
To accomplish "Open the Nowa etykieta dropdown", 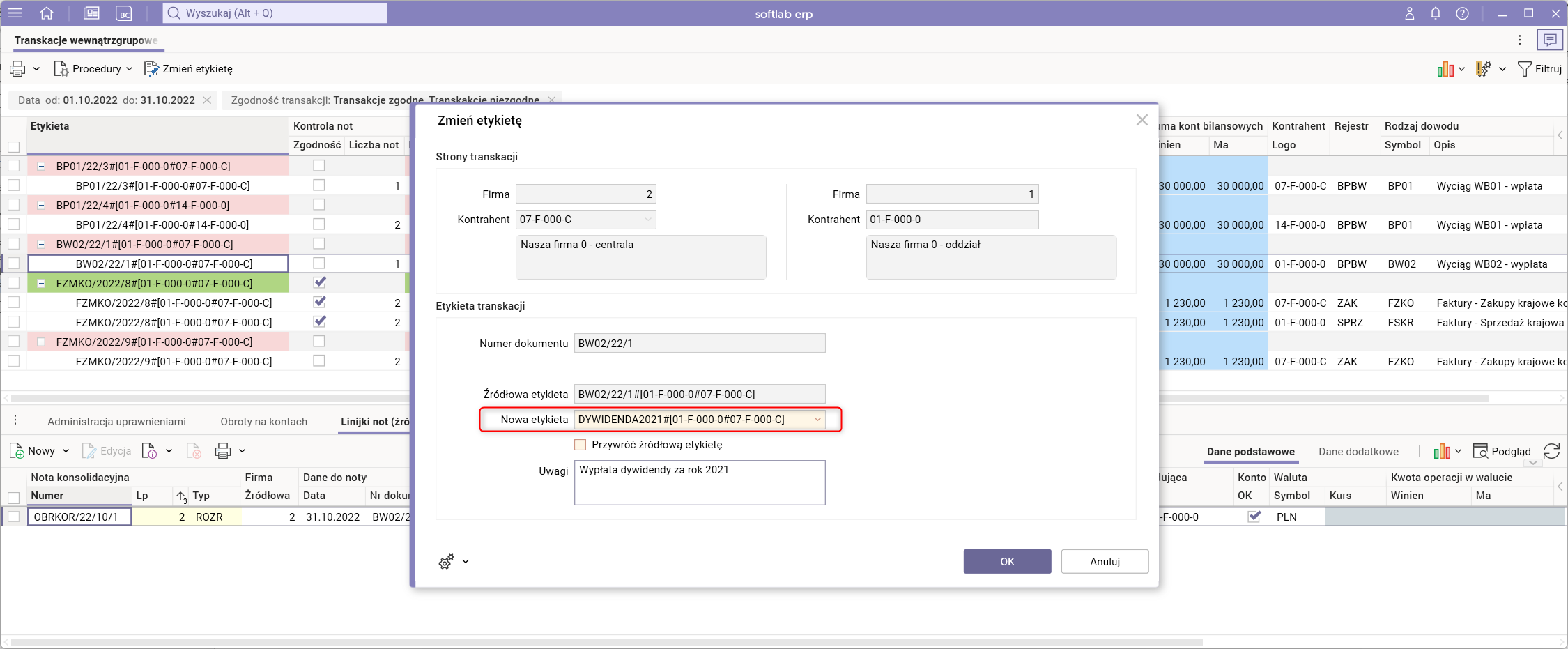I will [817, 420].
